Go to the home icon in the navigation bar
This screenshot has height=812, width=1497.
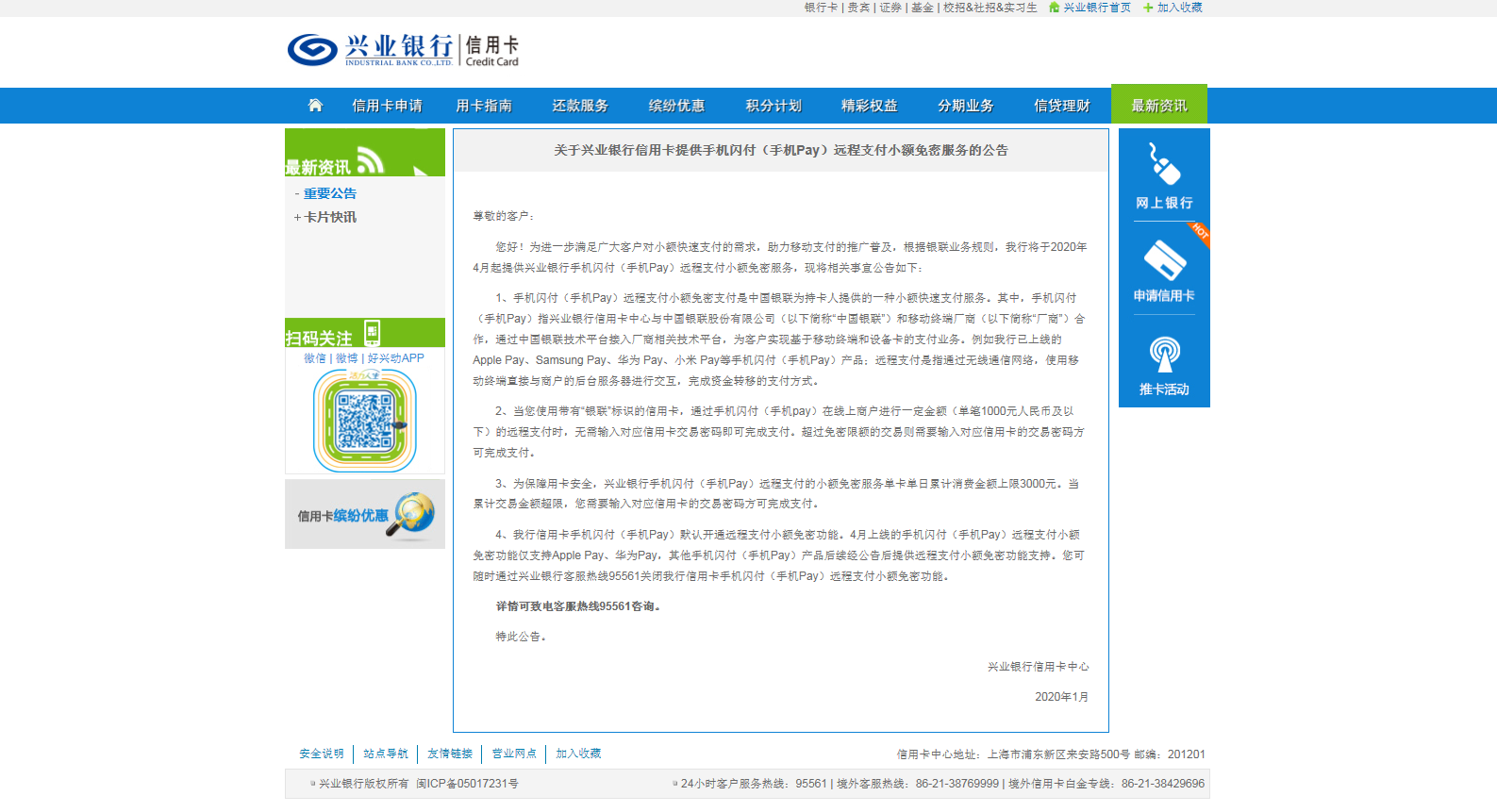(315, 105)
